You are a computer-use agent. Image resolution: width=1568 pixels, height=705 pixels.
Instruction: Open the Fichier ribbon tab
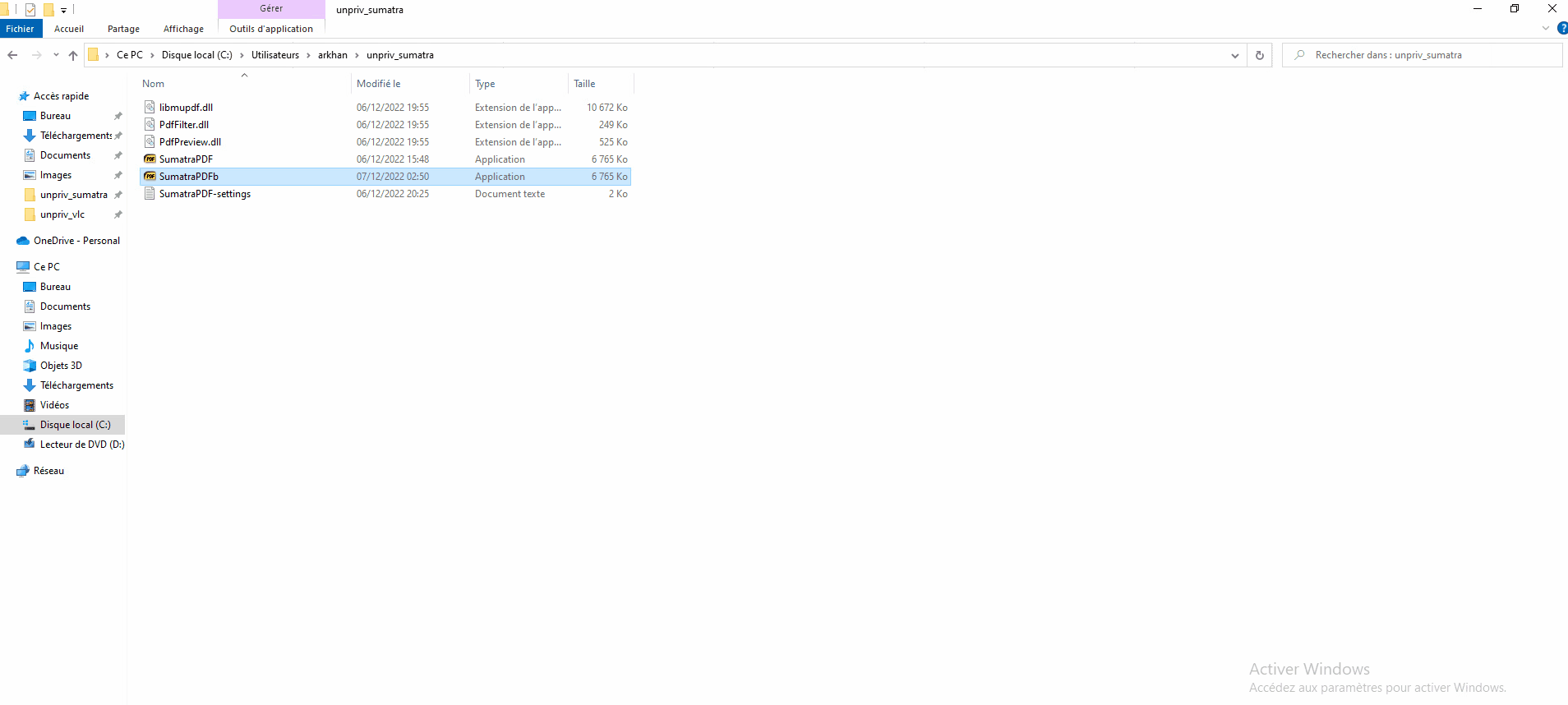point(21,29)
